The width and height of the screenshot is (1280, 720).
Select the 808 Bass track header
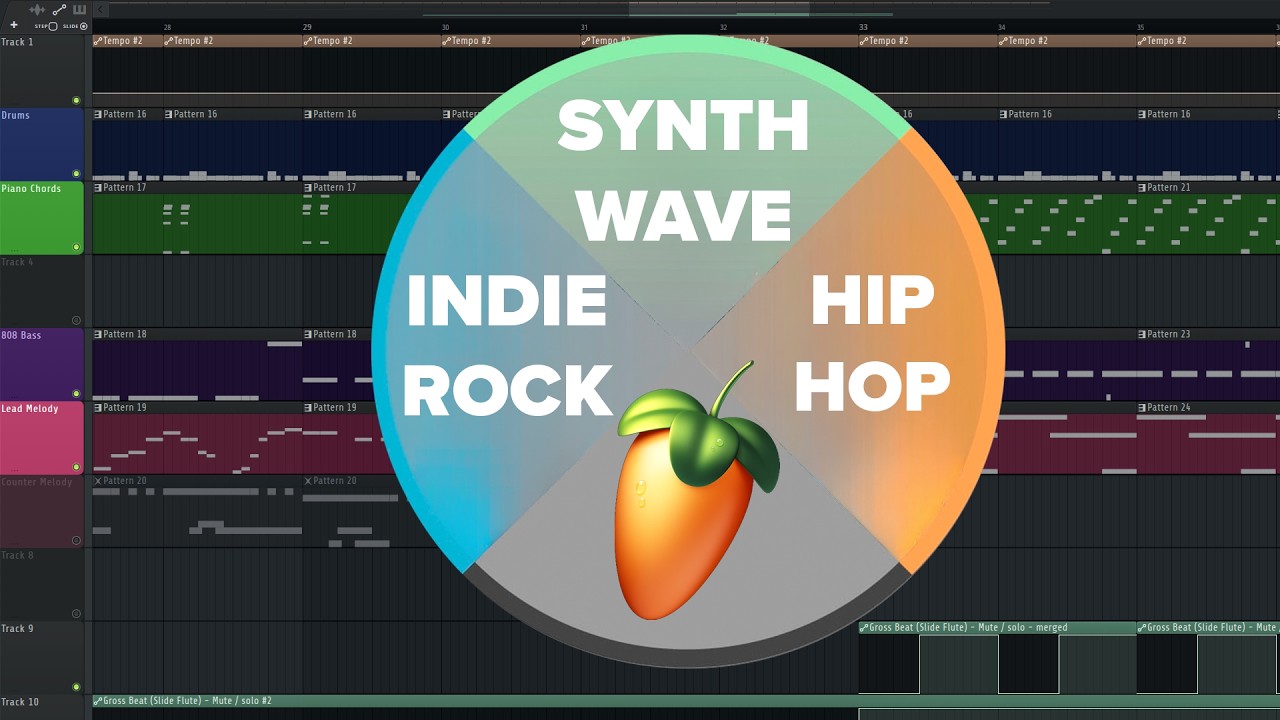[x=42, y=364]
